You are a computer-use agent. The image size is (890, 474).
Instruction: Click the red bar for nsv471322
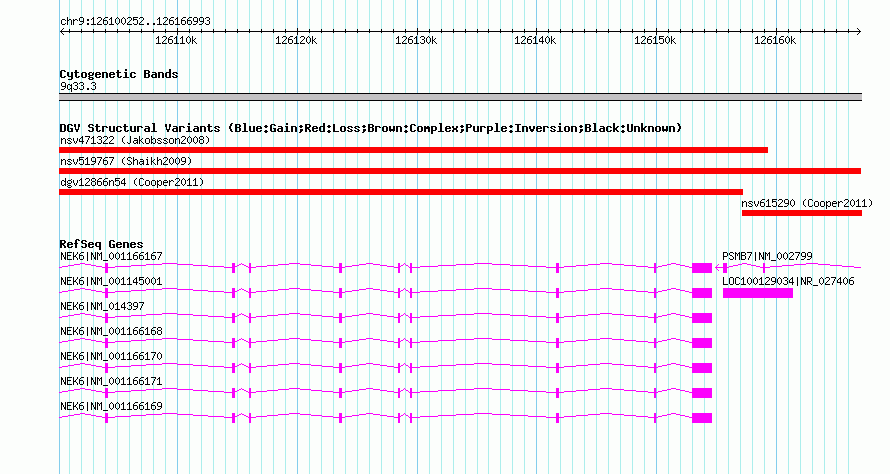point(413,150)
